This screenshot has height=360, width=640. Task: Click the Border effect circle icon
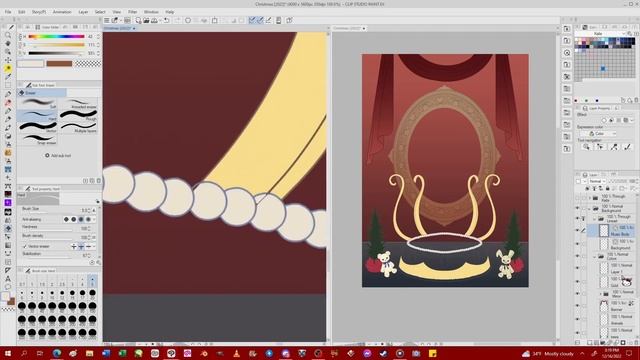604,120
